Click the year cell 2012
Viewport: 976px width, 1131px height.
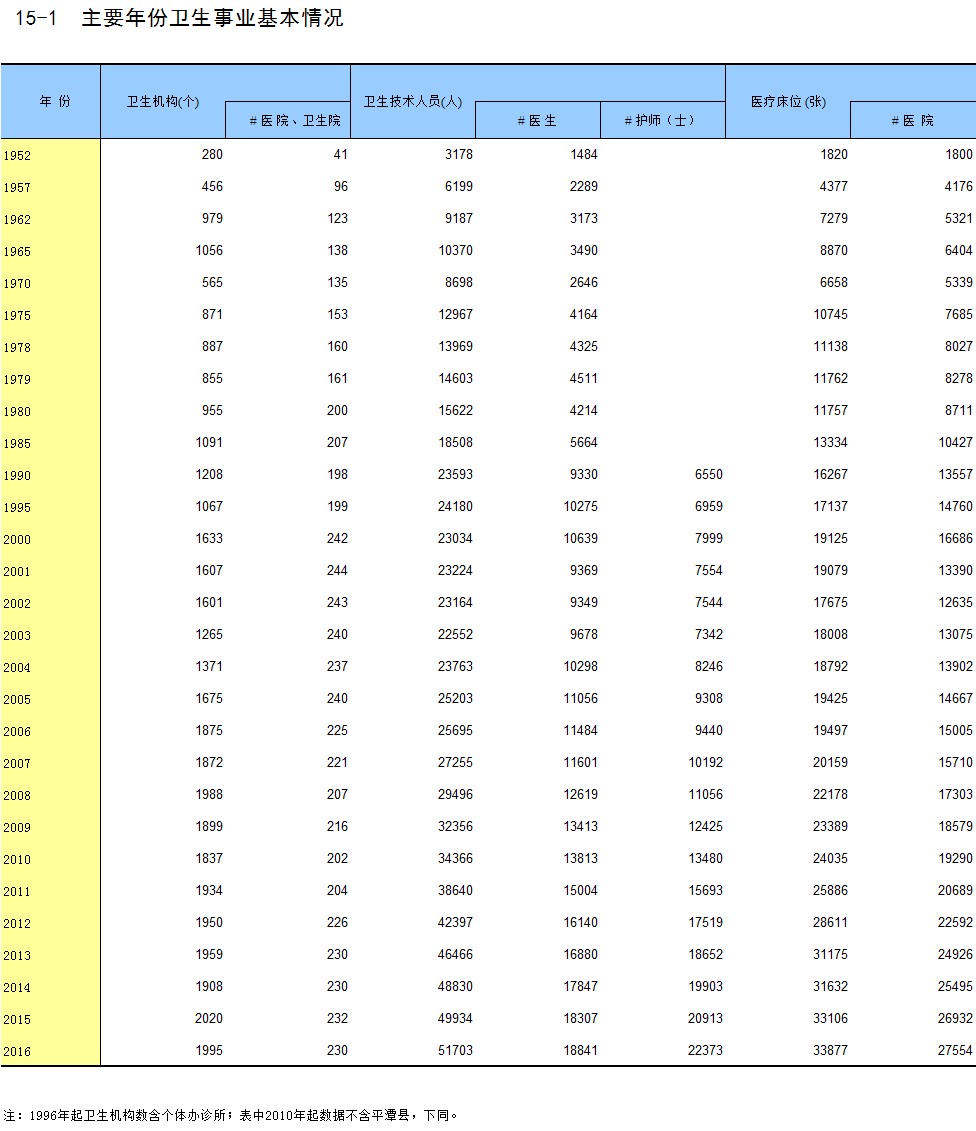[x=17, y=923]
